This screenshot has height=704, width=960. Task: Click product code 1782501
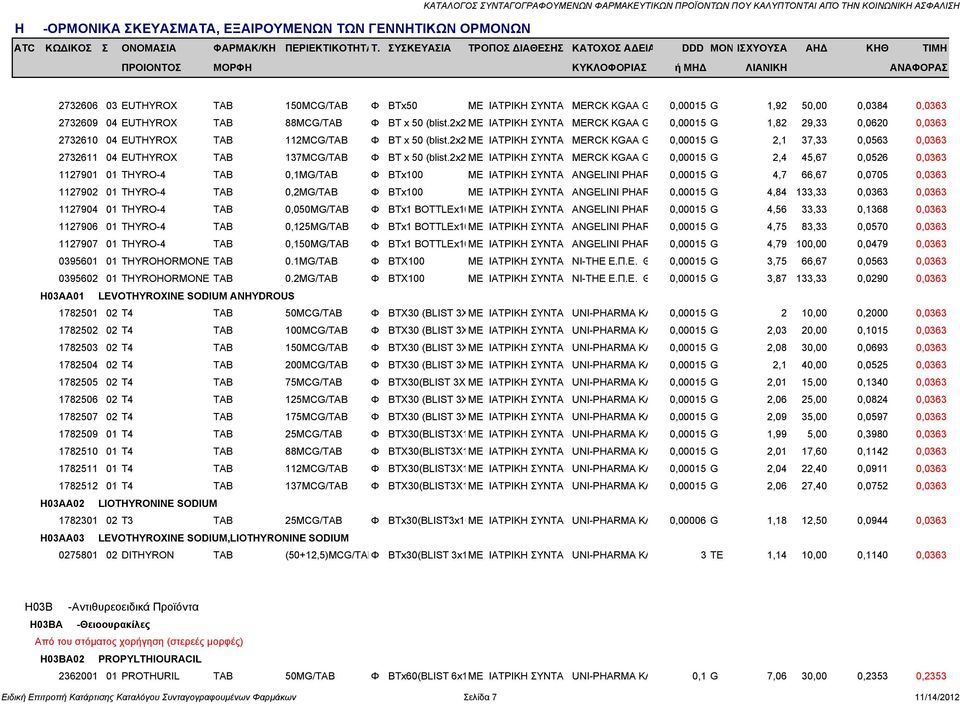click(x=78, y=313)
